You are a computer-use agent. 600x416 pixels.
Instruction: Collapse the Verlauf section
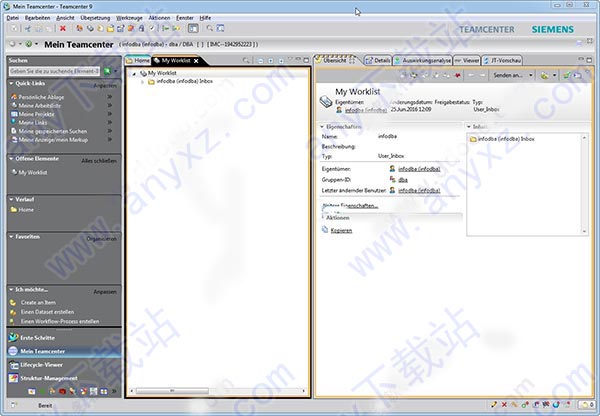click(11, 199)
